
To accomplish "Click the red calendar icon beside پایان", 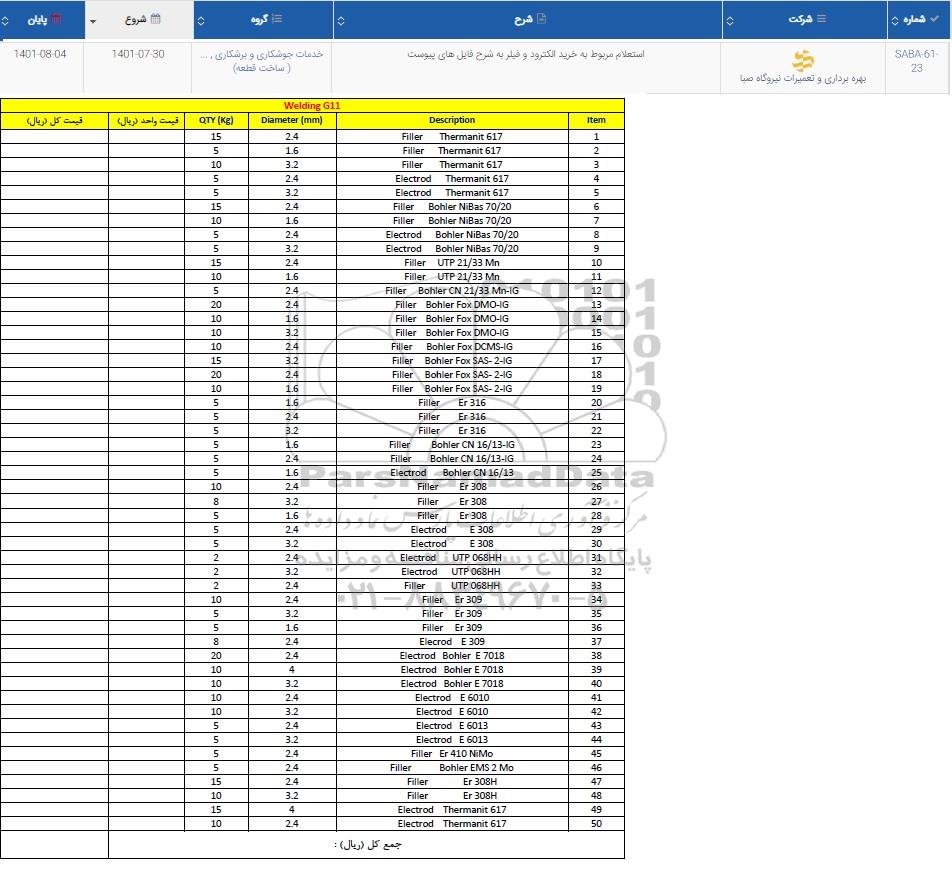I will pyautogui.click(x=56, y=19).
